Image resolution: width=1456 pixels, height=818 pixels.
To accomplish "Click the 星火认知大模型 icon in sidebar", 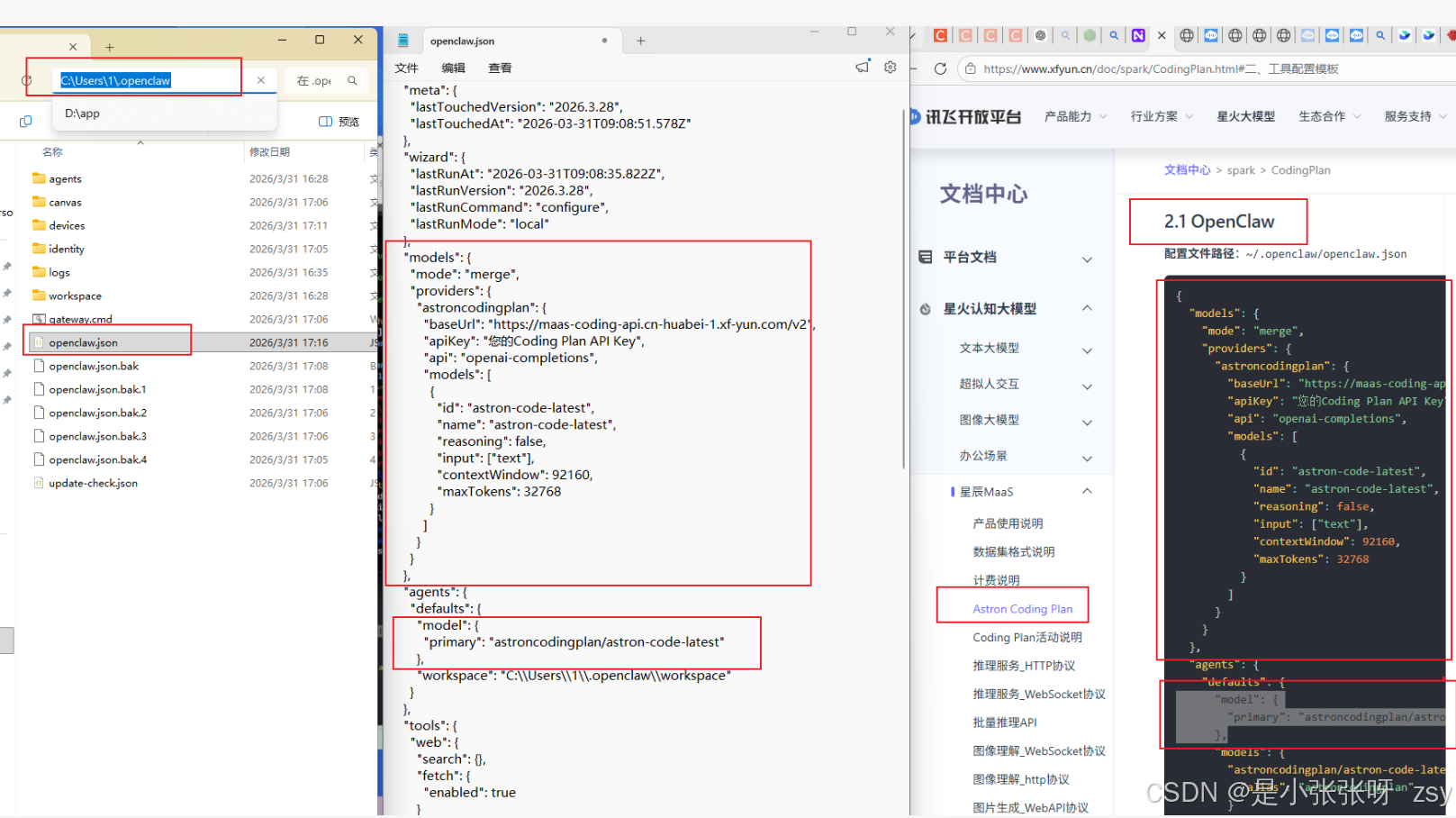I will [x=925, y=309].
